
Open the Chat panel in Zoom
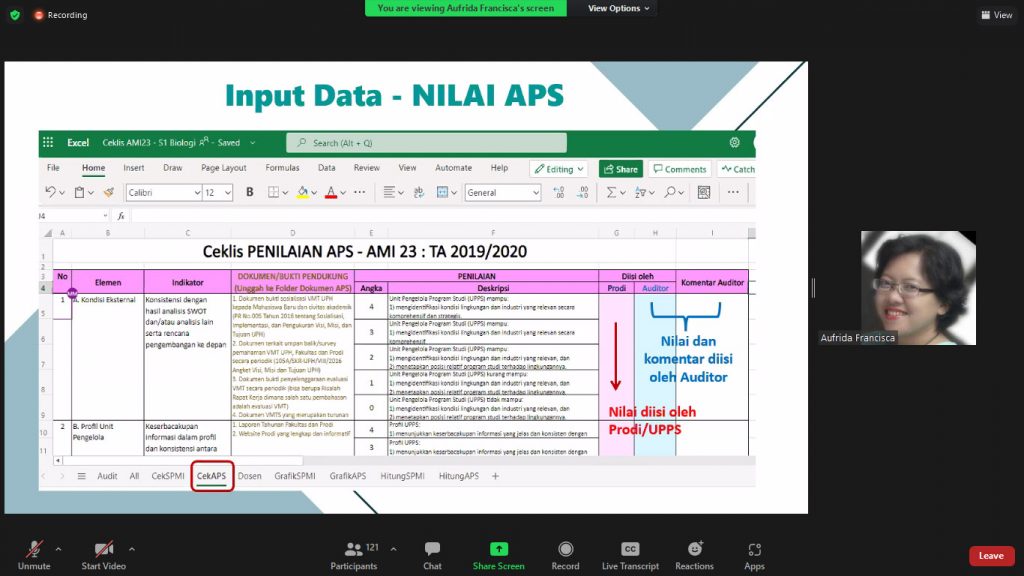tap(432, 555)
